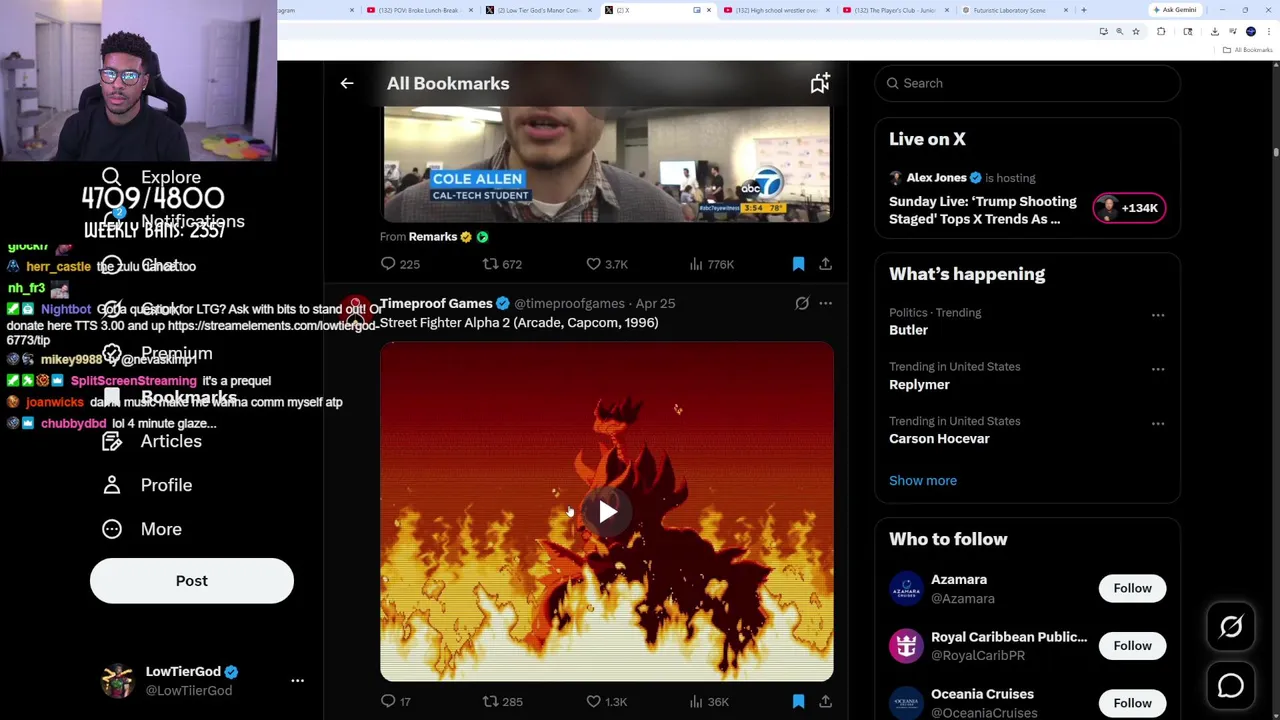Open Articles in the sidebar
This screenshot has width=1280, height=720.
tap(151, 441)
